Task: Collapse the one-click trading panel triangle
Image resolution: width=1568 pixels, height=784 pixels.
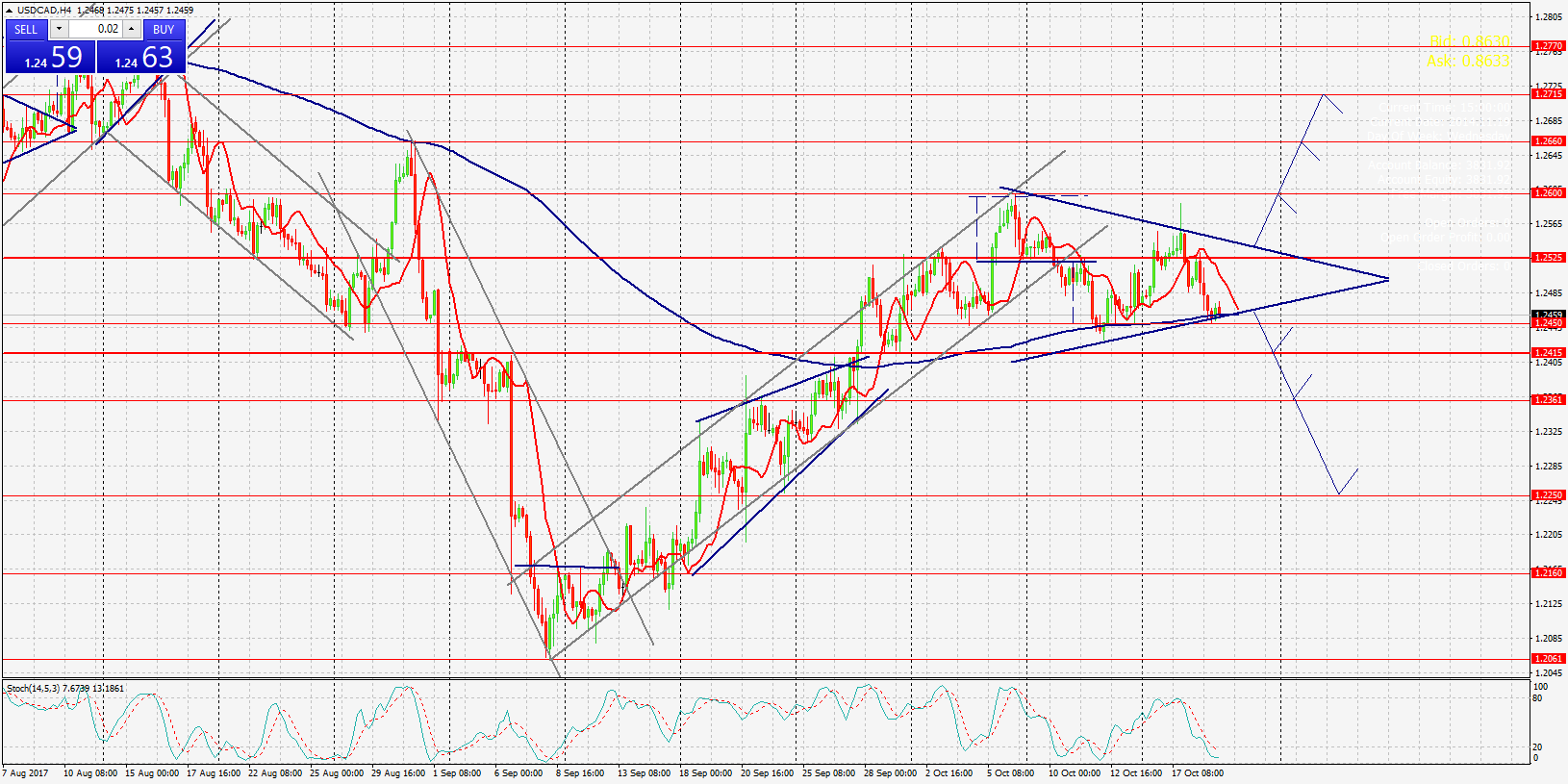Action: coord(9,10)
